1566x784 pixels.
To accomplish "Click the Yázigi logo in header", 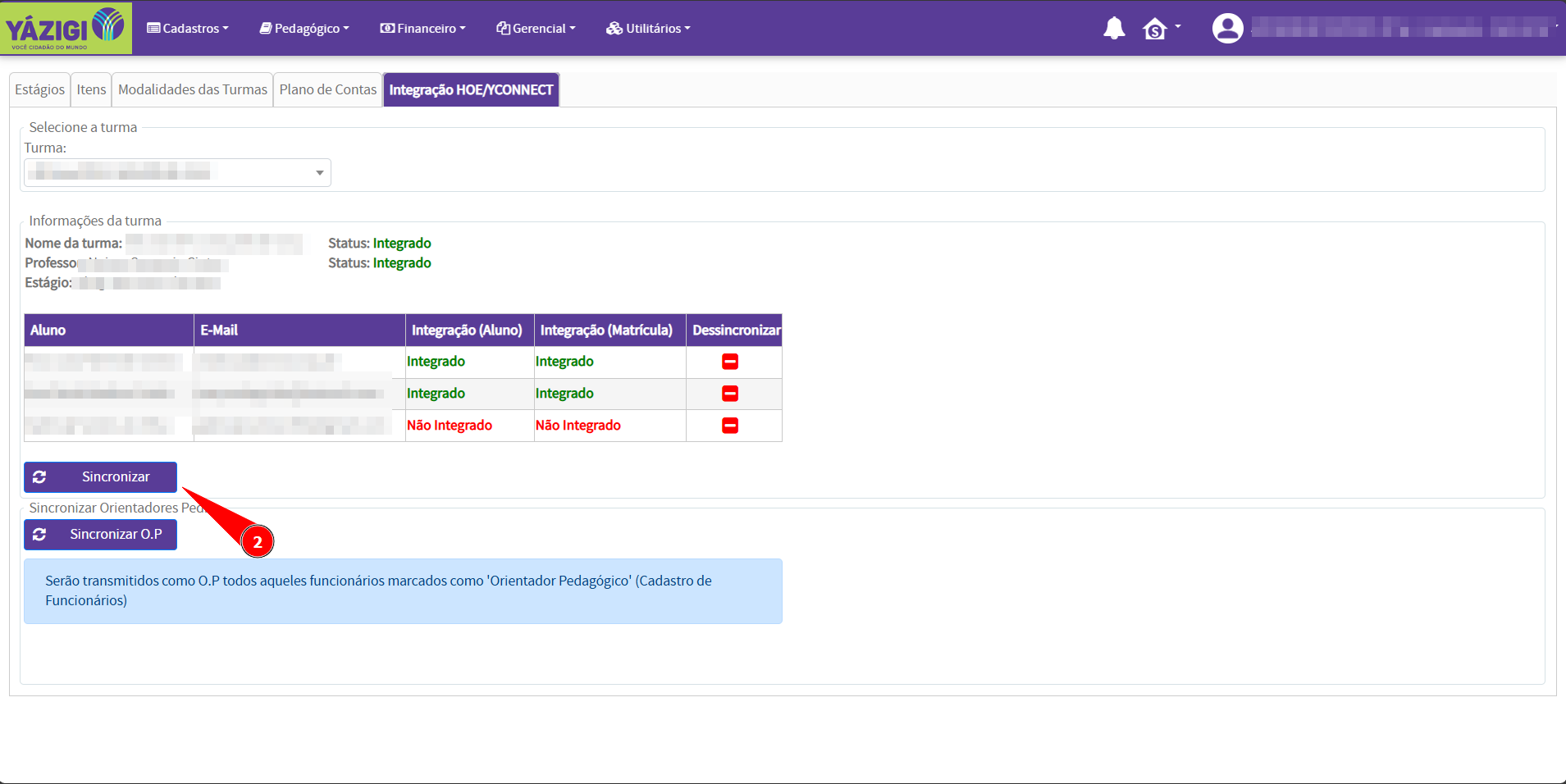I will (x=66, y=28).
